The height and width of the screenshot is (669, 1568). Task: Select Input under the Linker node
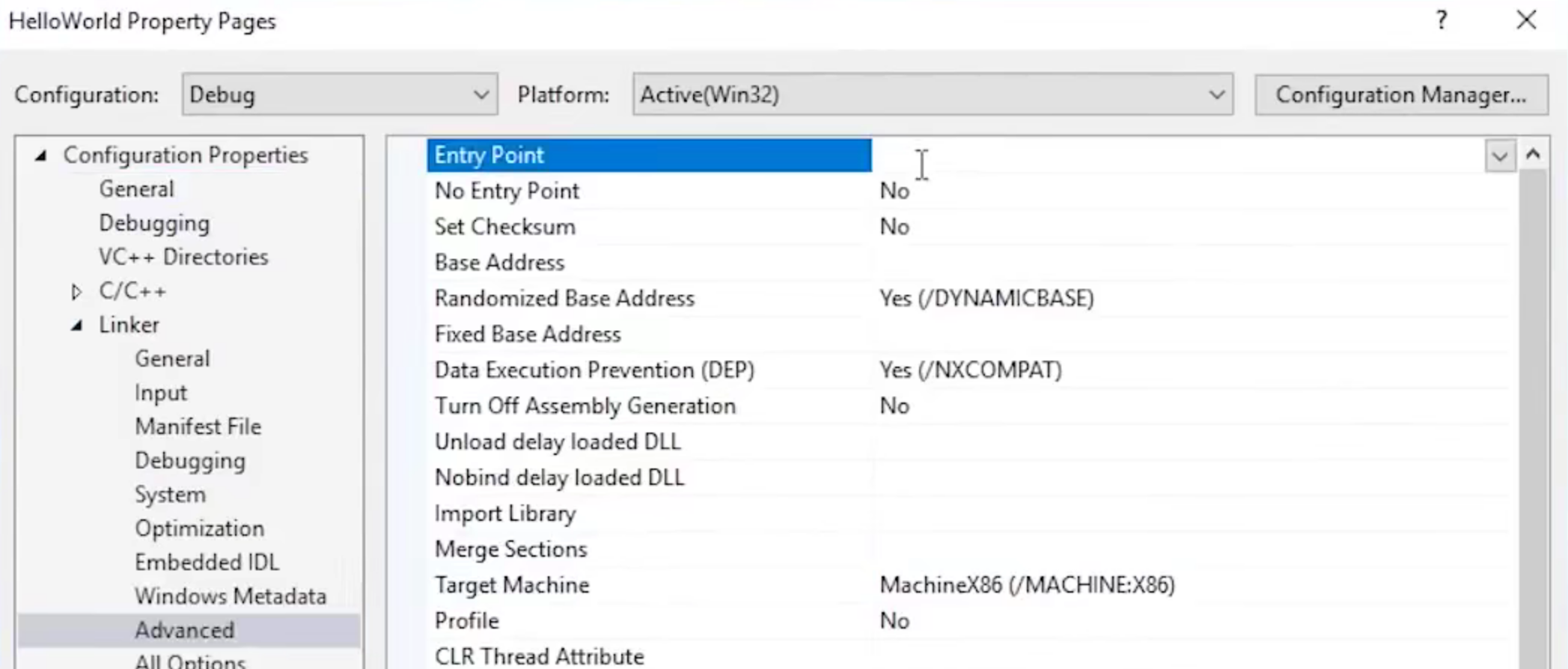[161, 393]
